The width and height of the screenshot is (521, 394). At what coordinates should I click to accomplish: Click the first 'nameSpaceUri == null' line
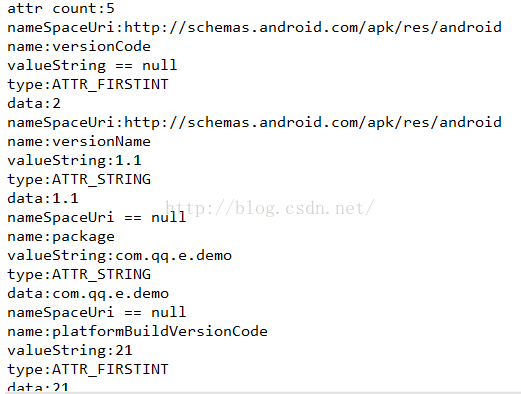97,217
